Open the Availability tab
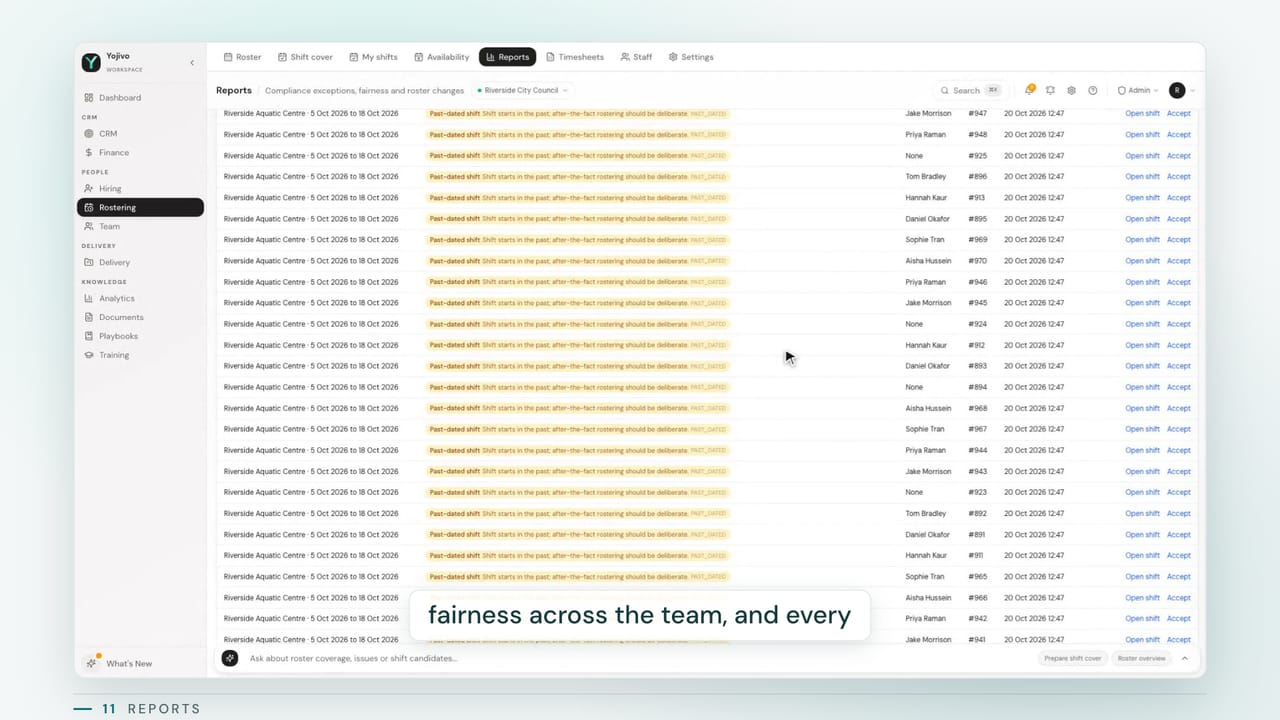 441,57
